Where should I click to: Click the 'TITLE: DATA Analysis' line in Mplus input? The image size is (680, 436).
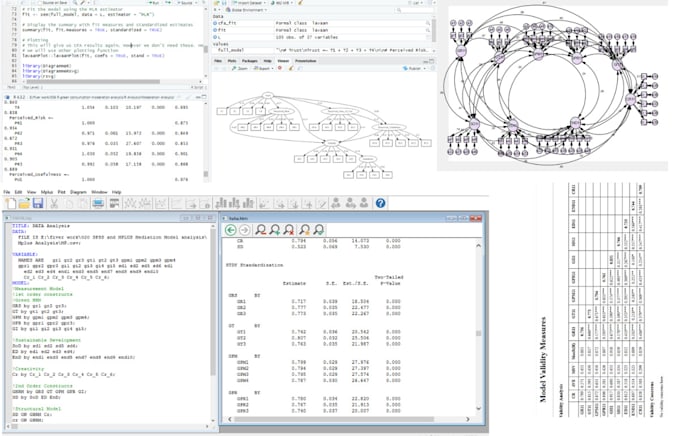click(x=41, y=226)
